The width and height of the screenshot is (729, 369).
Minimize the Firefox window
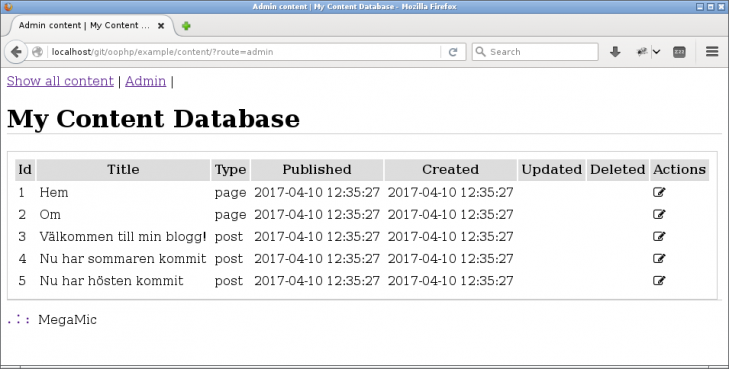tap(700, 7)
